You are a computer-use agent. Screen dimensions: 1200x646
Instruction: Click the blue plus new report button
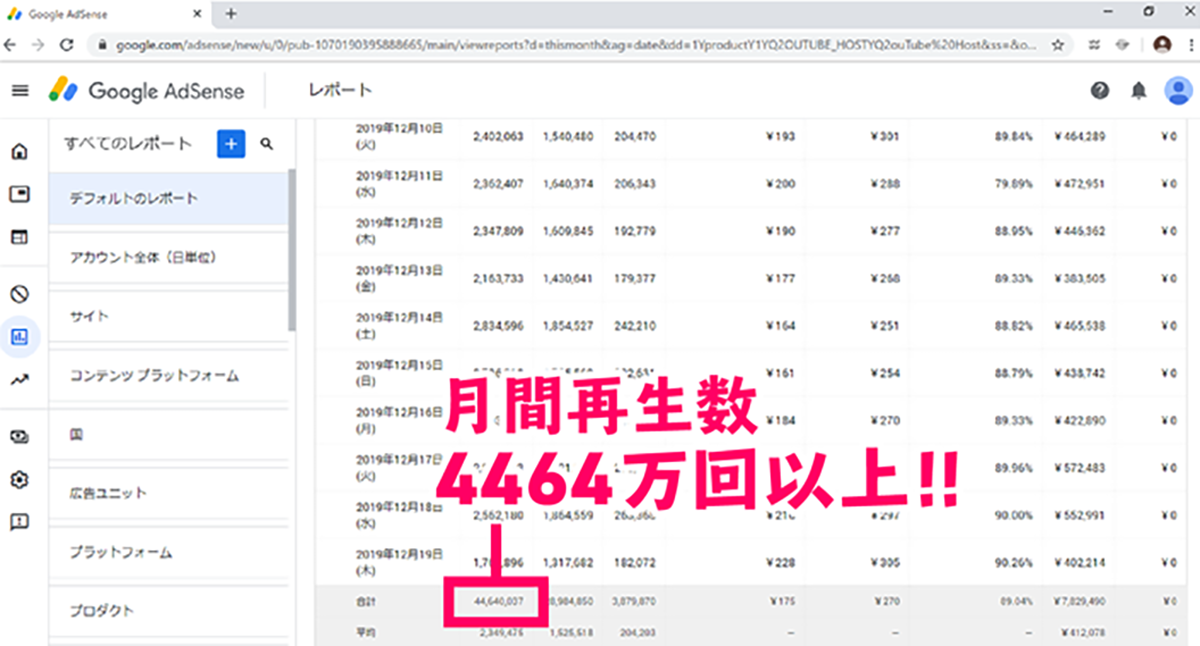pyautogui.click(x=231, y=144)
